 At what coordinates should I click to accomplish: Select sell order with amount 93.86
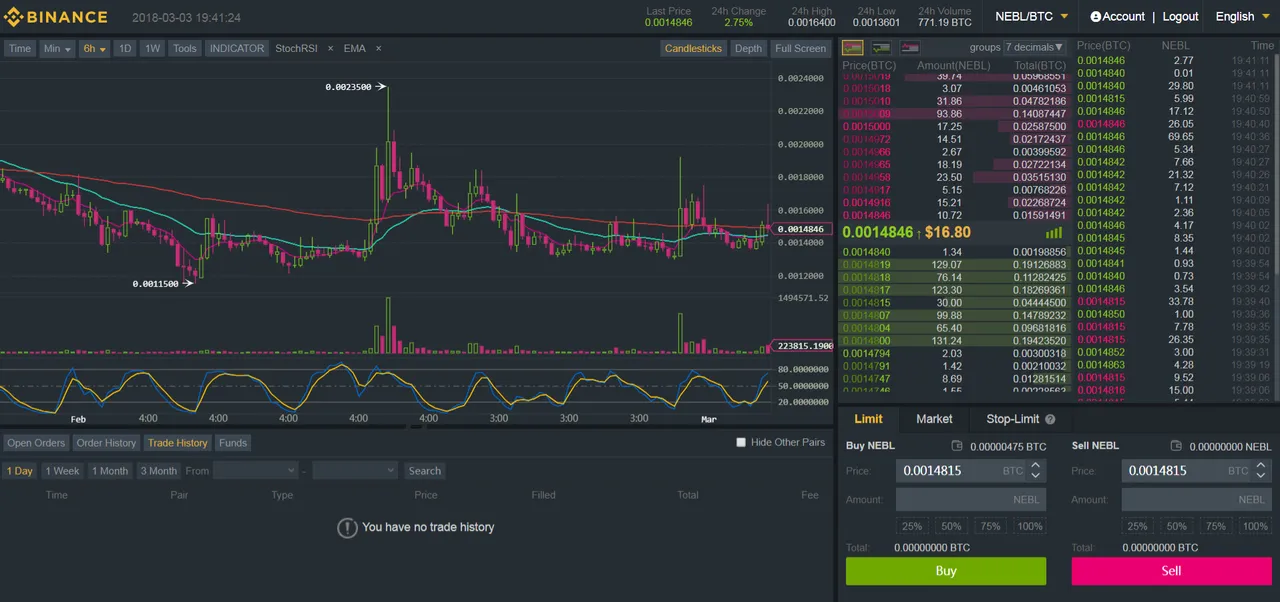pos(954,114)
